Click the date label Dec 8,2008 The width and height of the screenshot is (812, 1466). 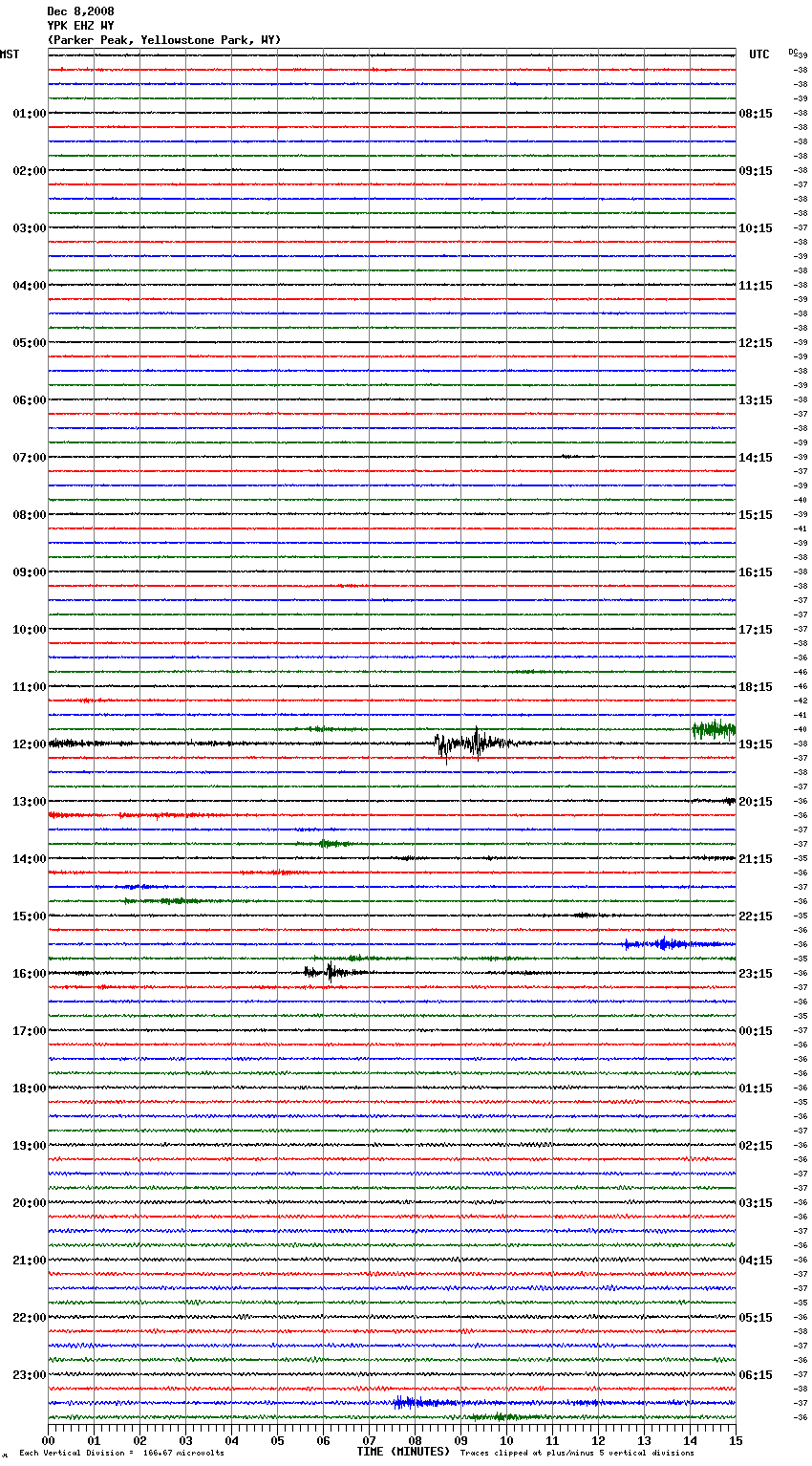[x=80, y=11]
